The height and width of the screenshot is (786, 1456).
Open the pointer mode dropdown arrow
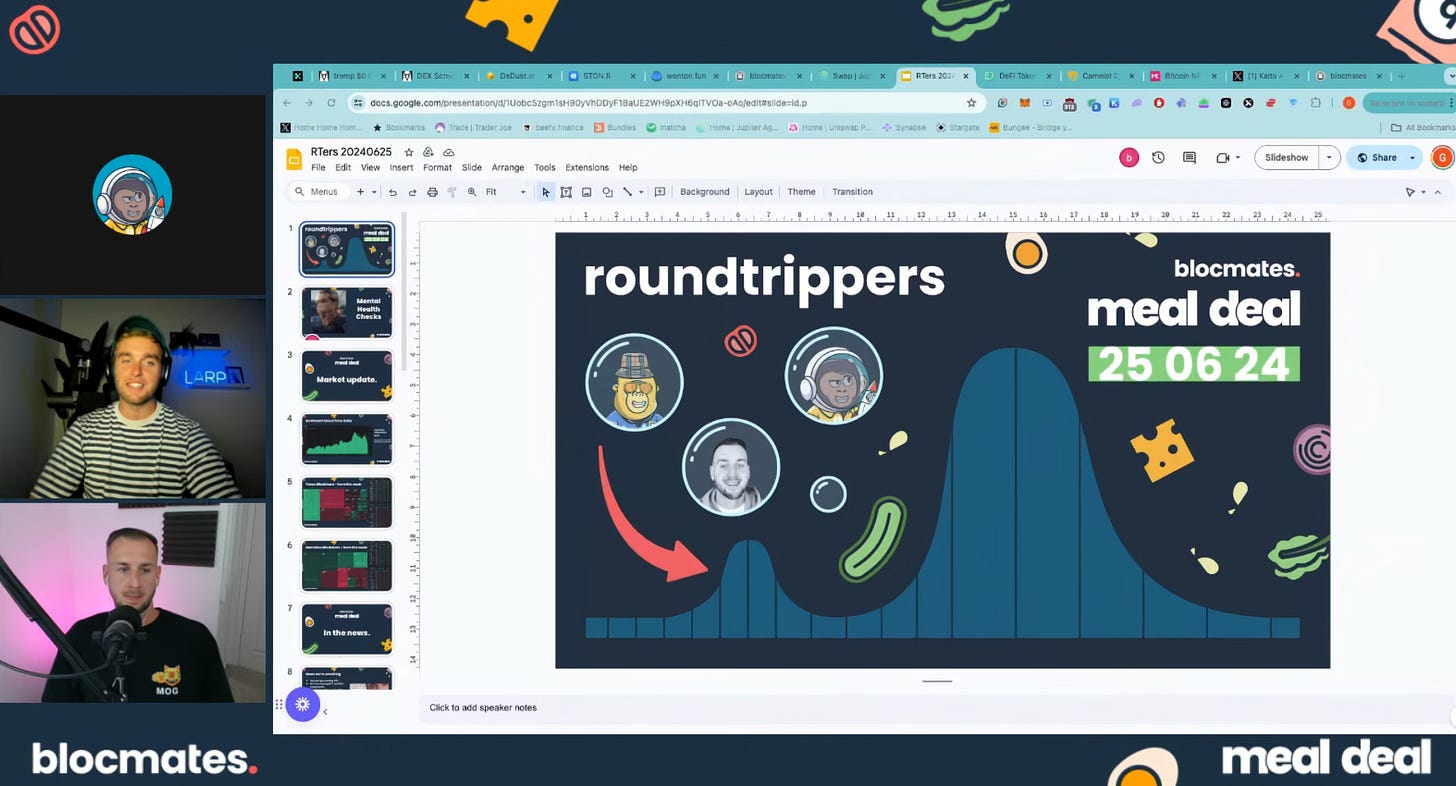pyautogui.click(x=1423, y=192)
